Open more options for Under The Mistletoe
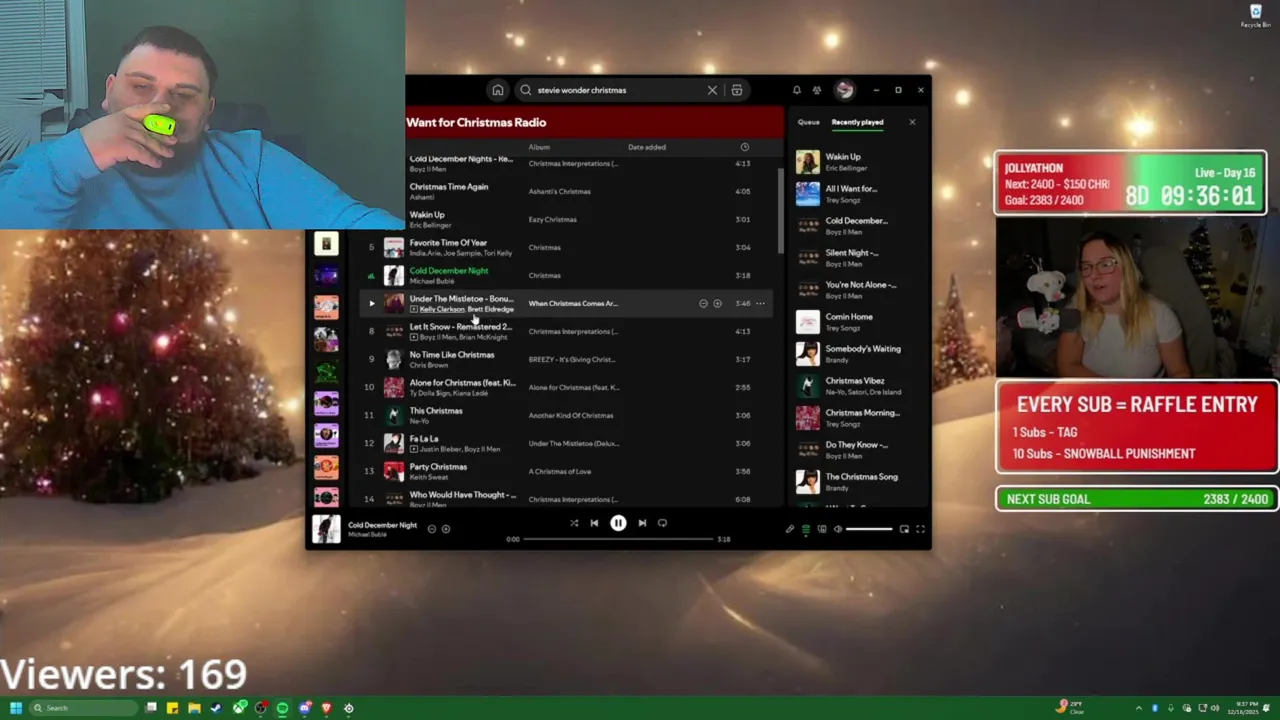Viewport: 1280px width, 720px height. point(760,303)
